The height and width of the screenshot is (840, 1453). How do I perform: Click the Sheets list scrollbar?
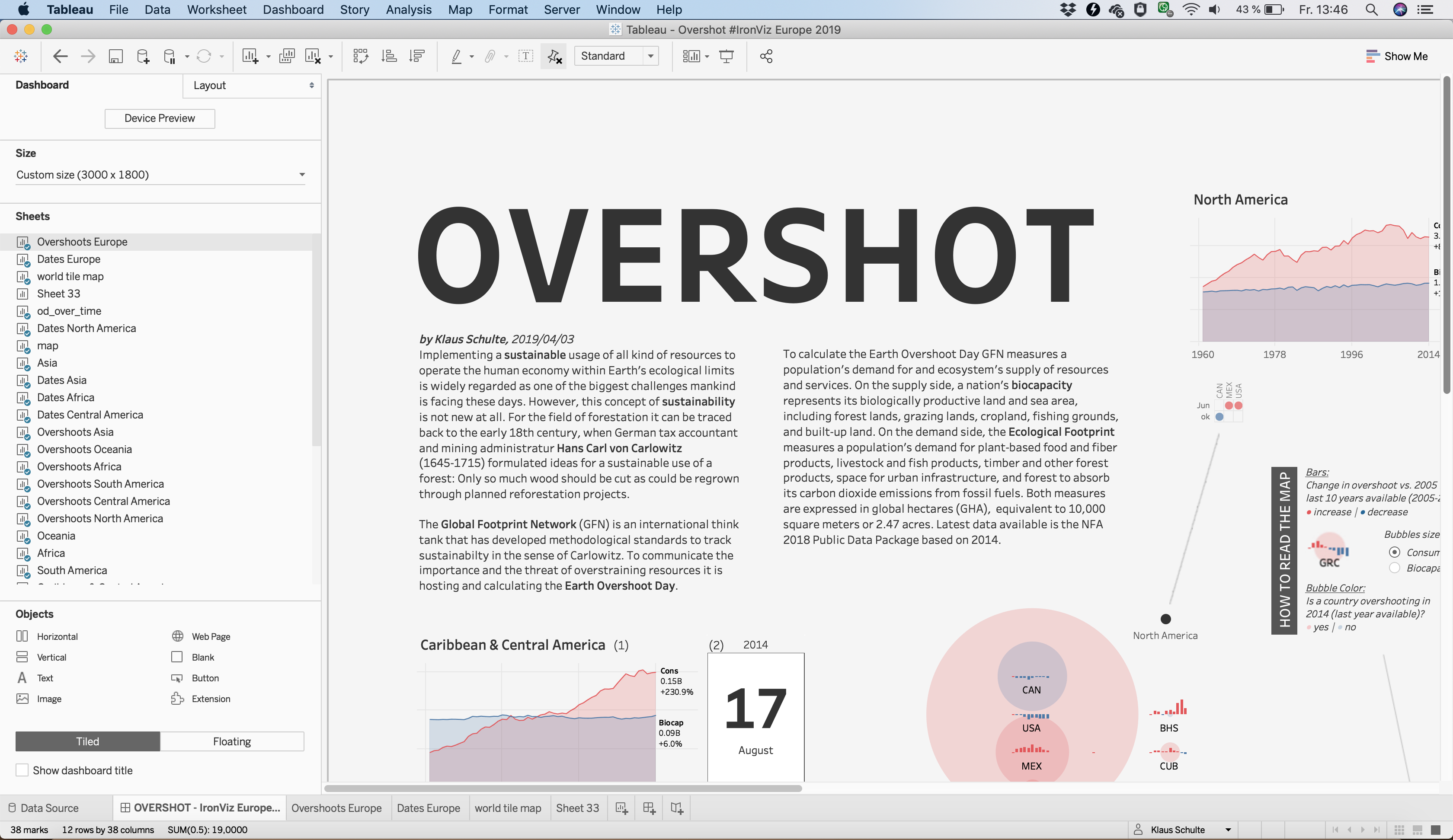[x=316, y=340]
